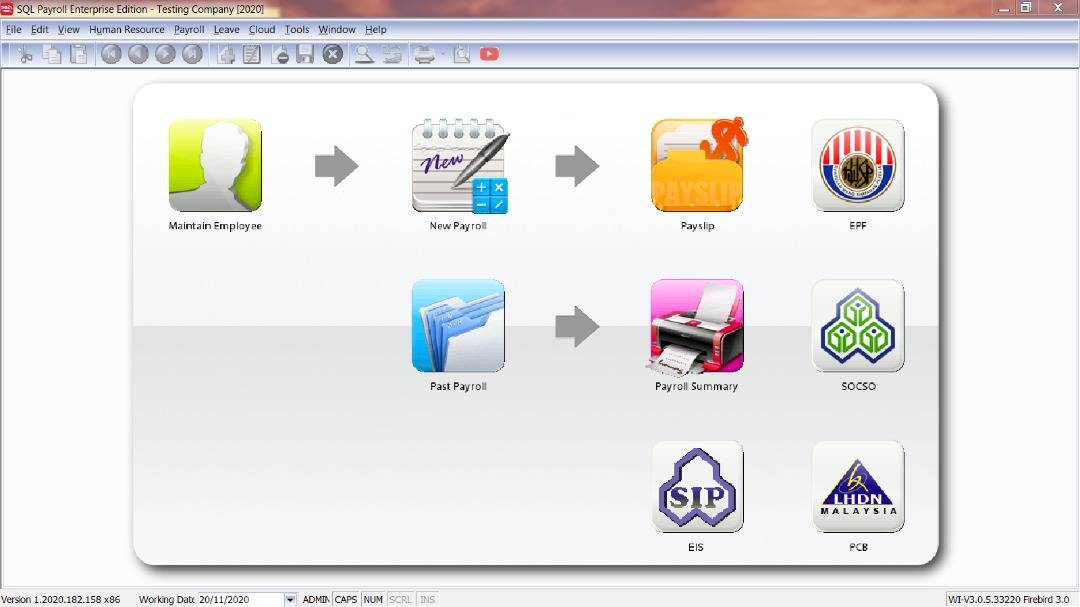
Task: Expand the Working Date dropdown arrow
Action: pyautogui.click(x=290, y=599)
